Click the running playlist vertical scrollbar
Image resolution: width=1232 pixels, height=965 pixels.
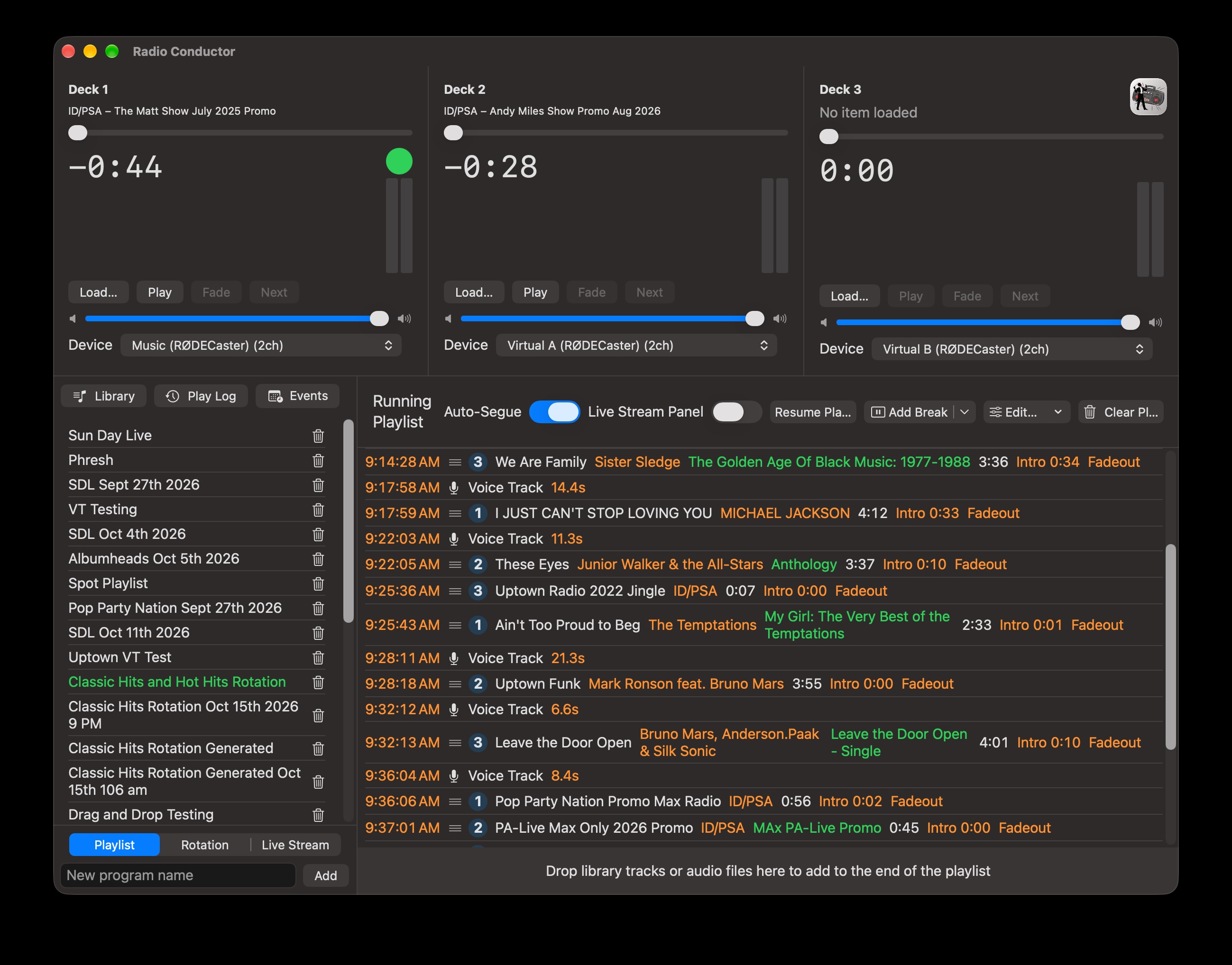click(x=1171, y=647)
